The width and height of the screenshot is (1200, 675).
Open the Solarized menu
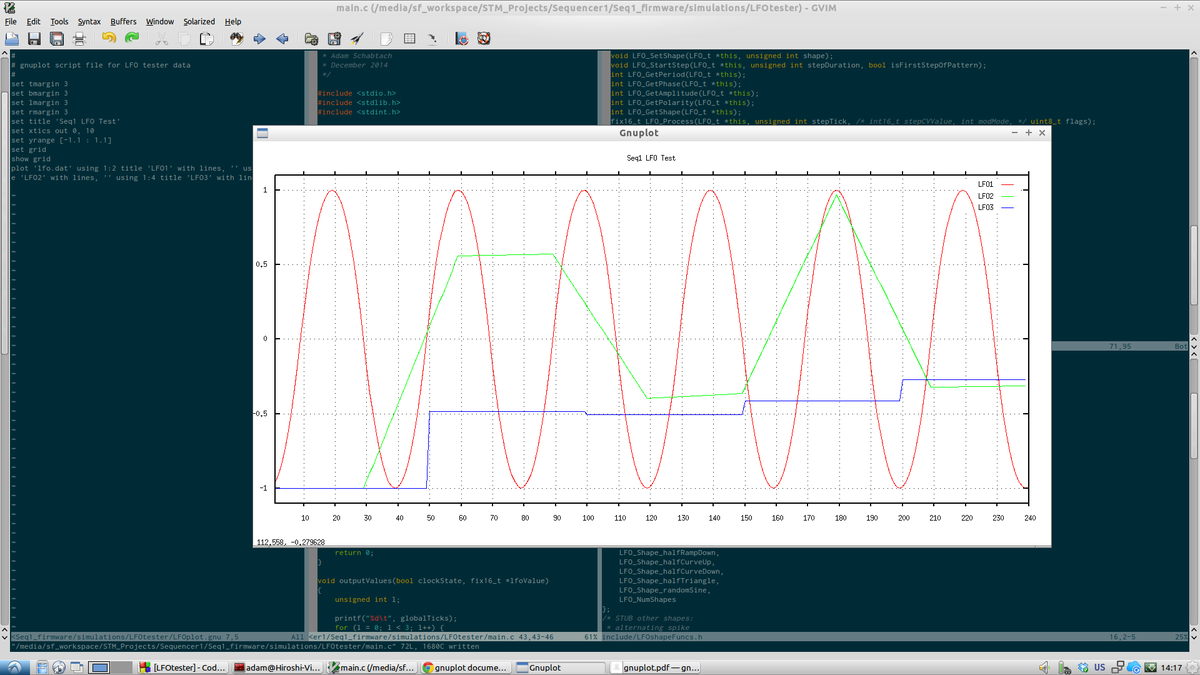199,21
